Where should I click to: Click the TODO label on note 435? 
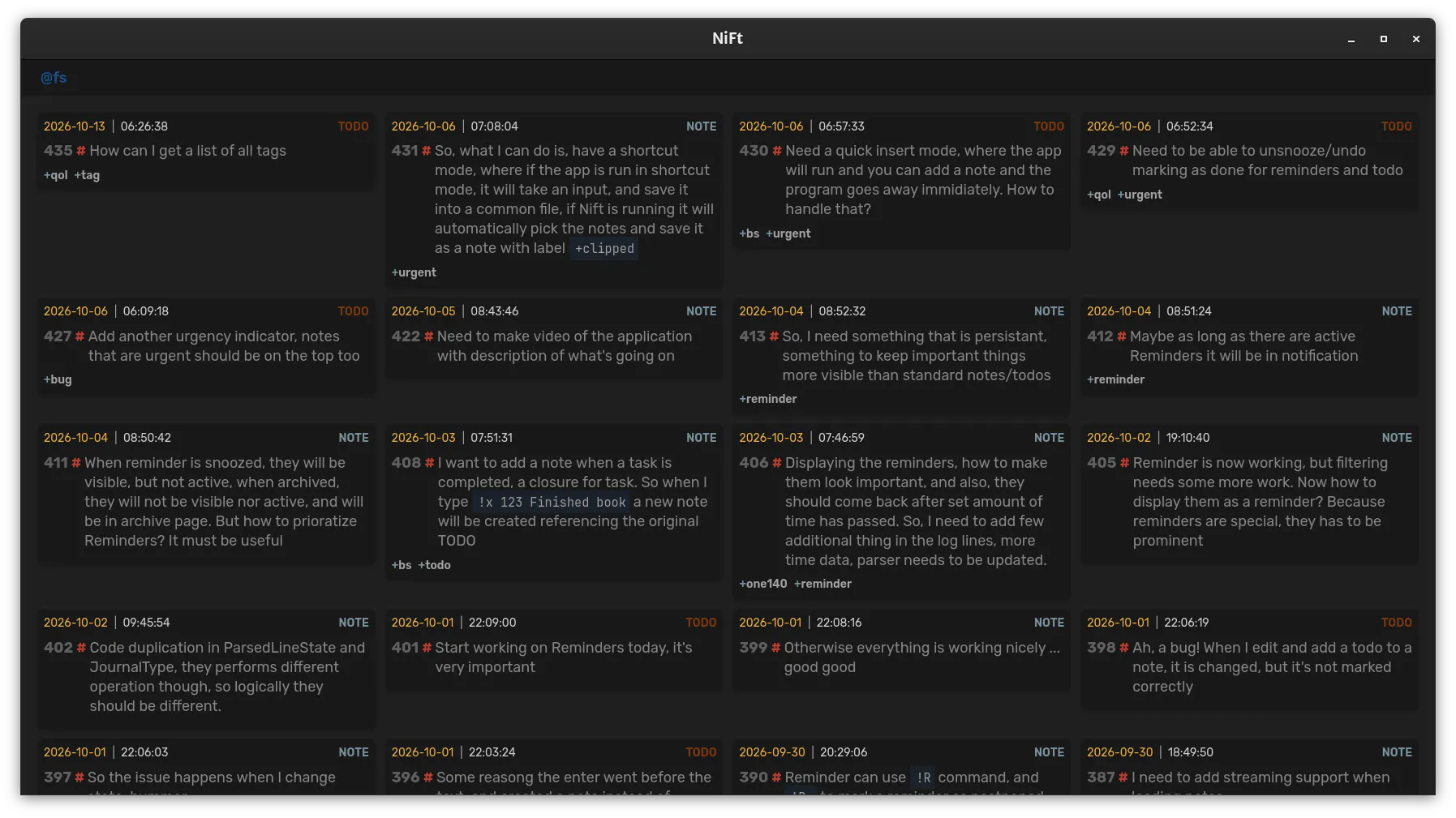(354, 126)
